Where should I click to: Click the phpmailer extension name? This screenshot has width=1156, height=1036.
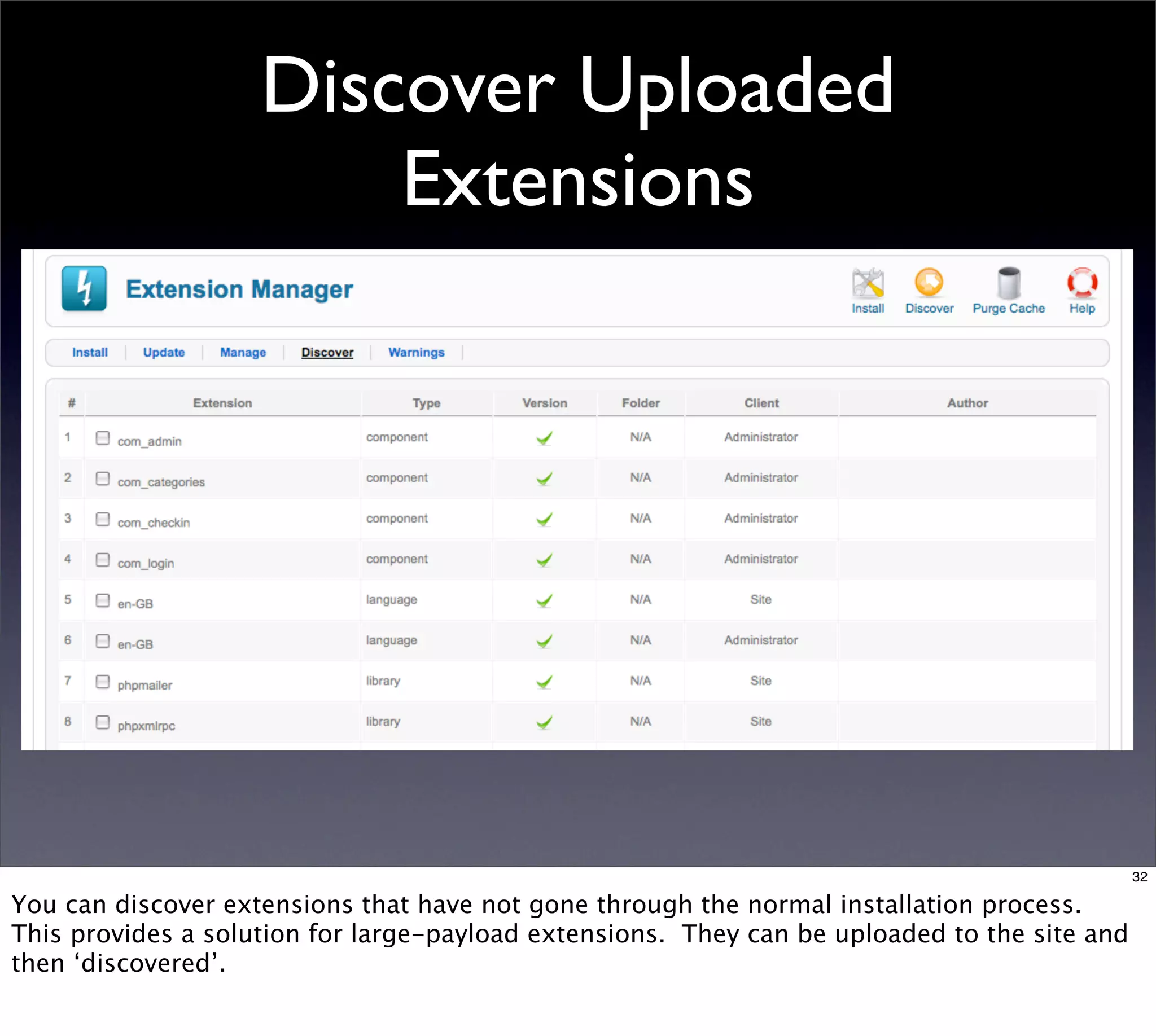pyautogui.click(x=144, y=686)
